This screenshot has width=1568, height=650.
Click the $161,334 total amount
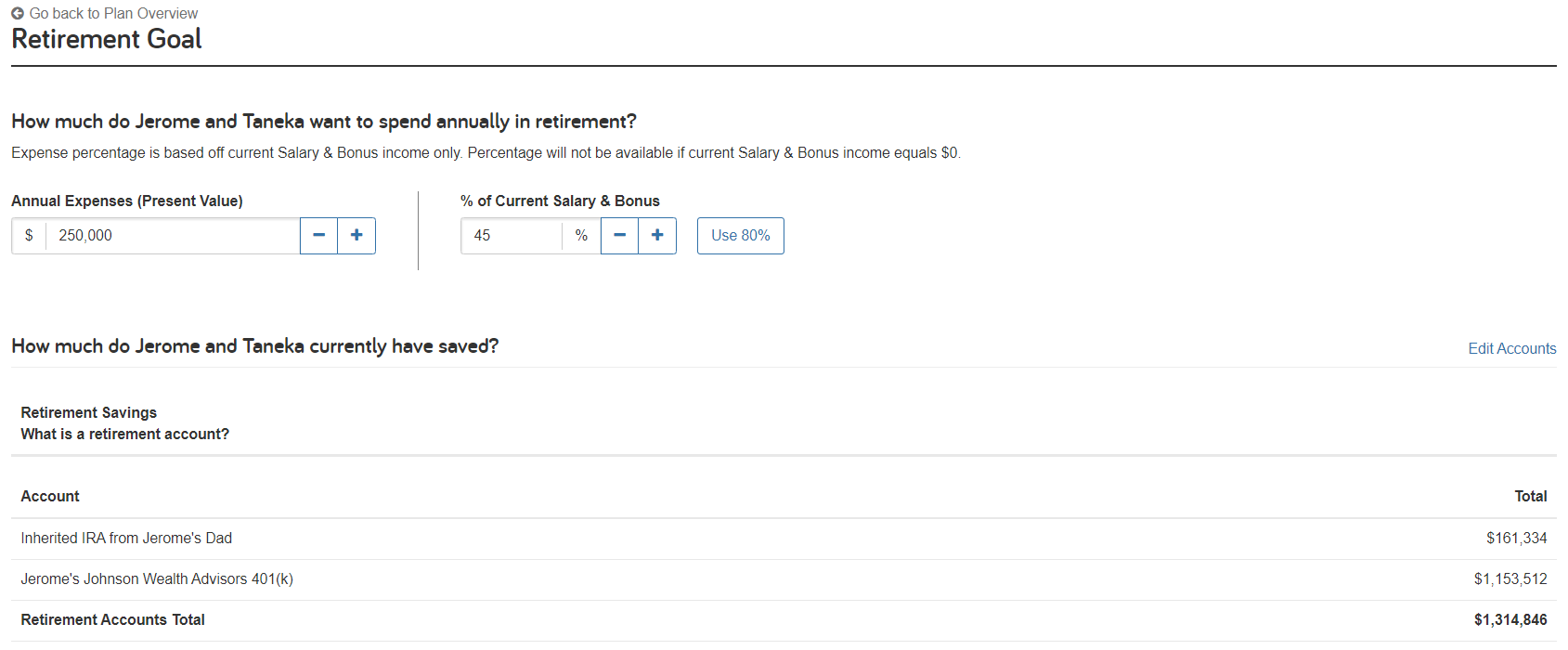point(1517,539)
